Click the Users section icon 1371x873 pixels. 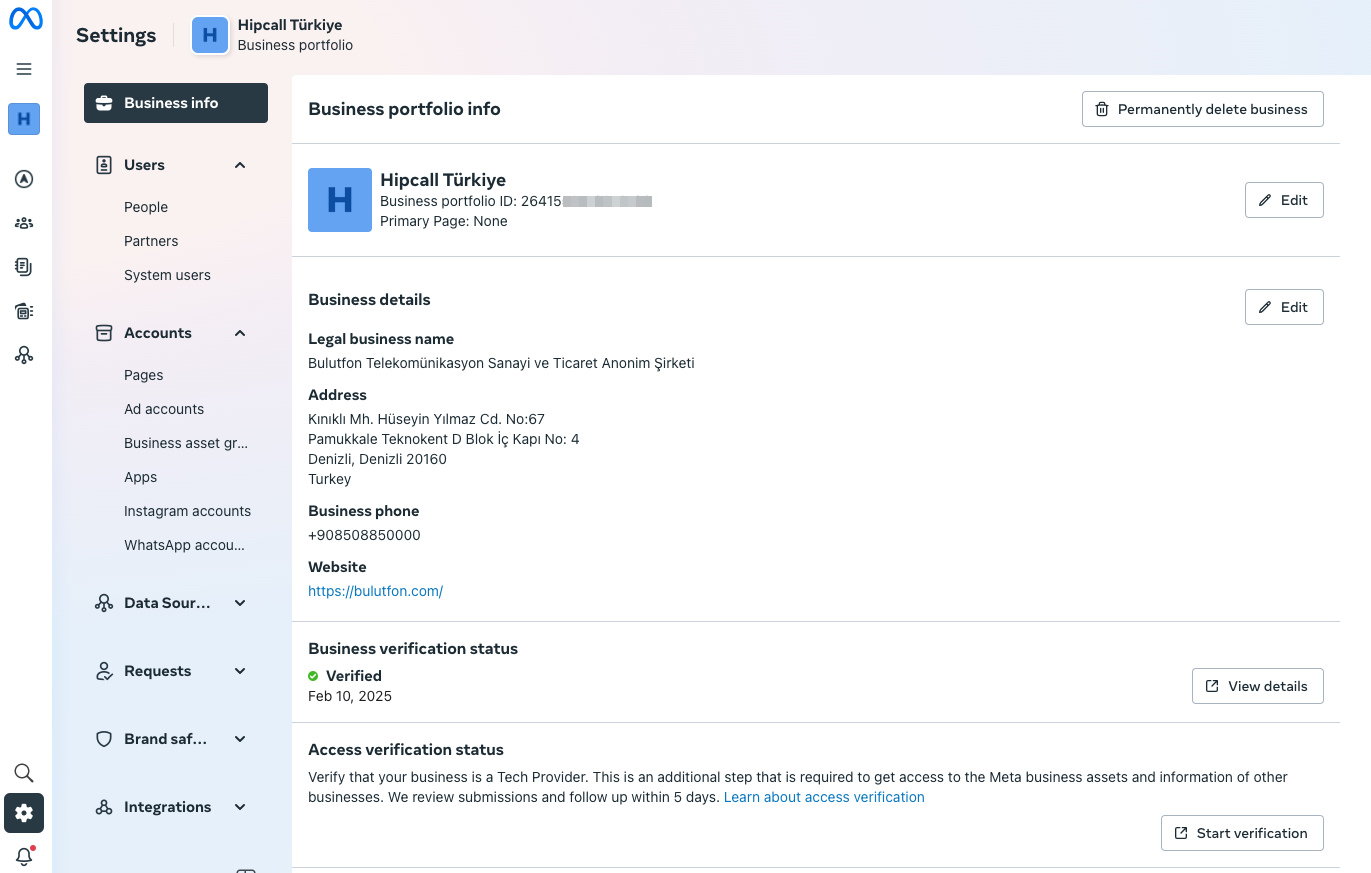click(x=103, y=165)
